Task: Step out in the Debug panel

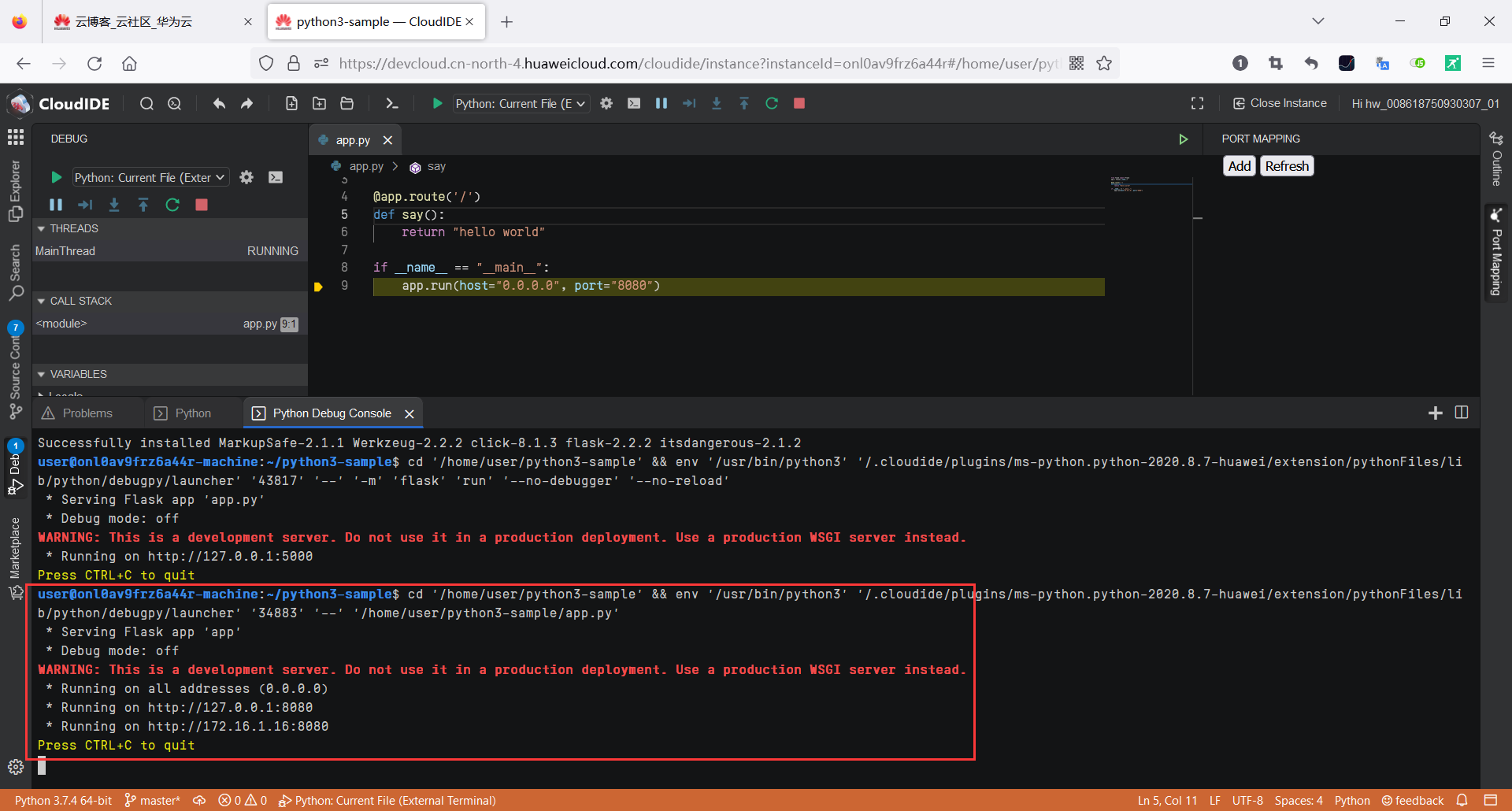Action: (143, 205)
